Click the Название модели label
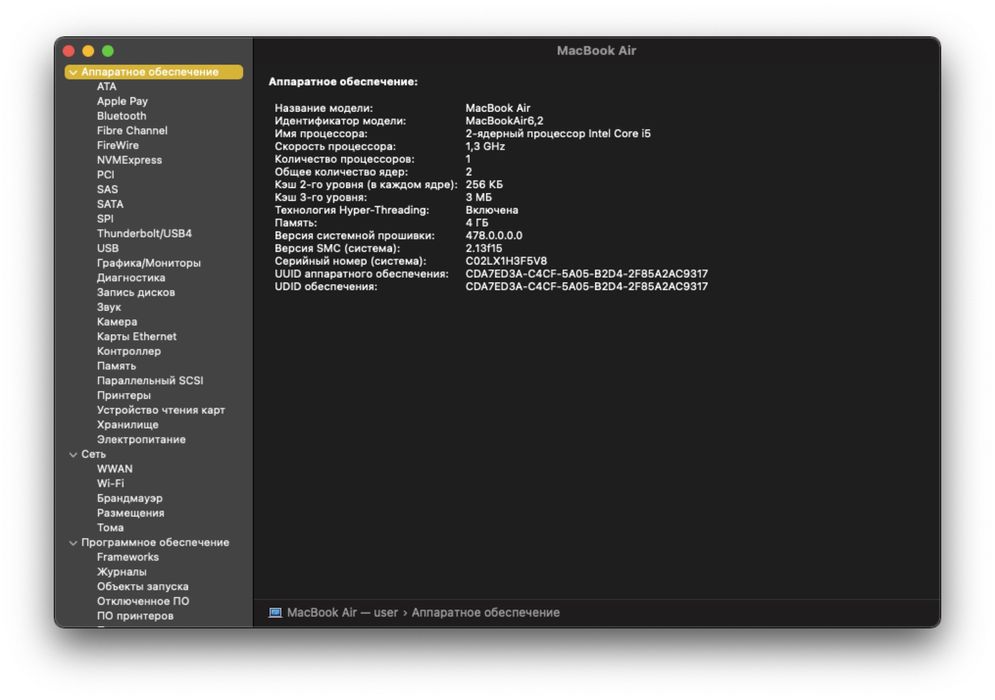 (324, 108)
